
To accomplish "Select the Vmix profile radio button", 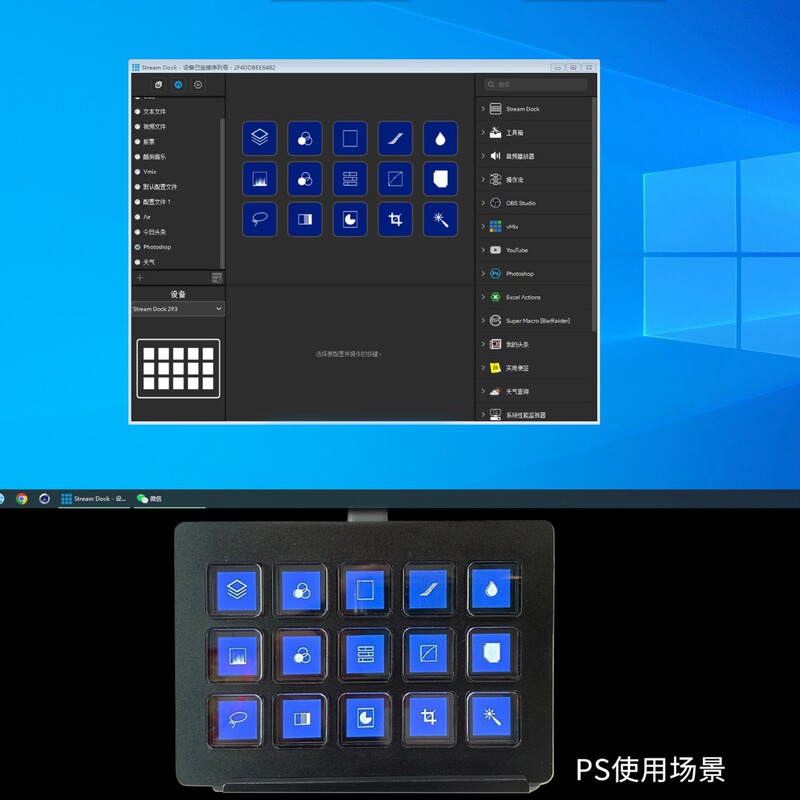I will pyautogui.click(x=137, y=171).
